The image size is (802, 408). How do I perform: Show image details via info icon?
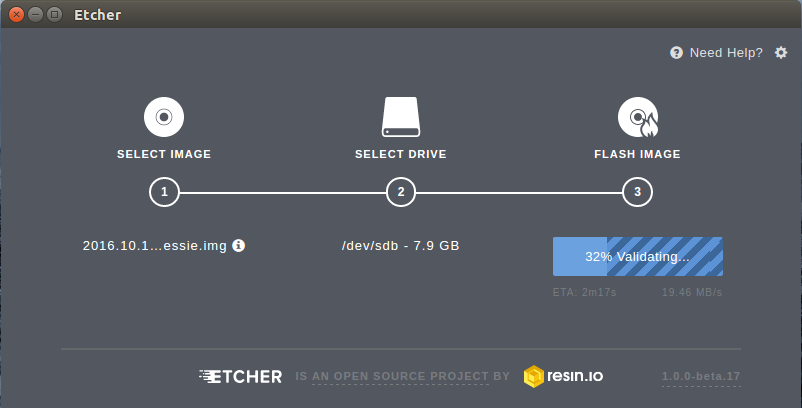click(238, 245)
